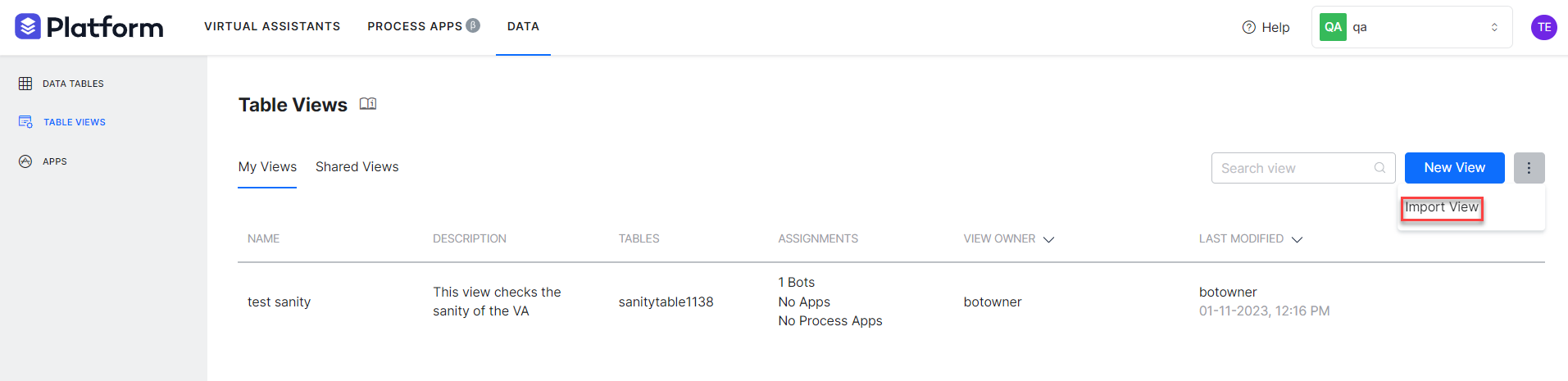Open the Virtual Assistants menu

coord(272,26)
